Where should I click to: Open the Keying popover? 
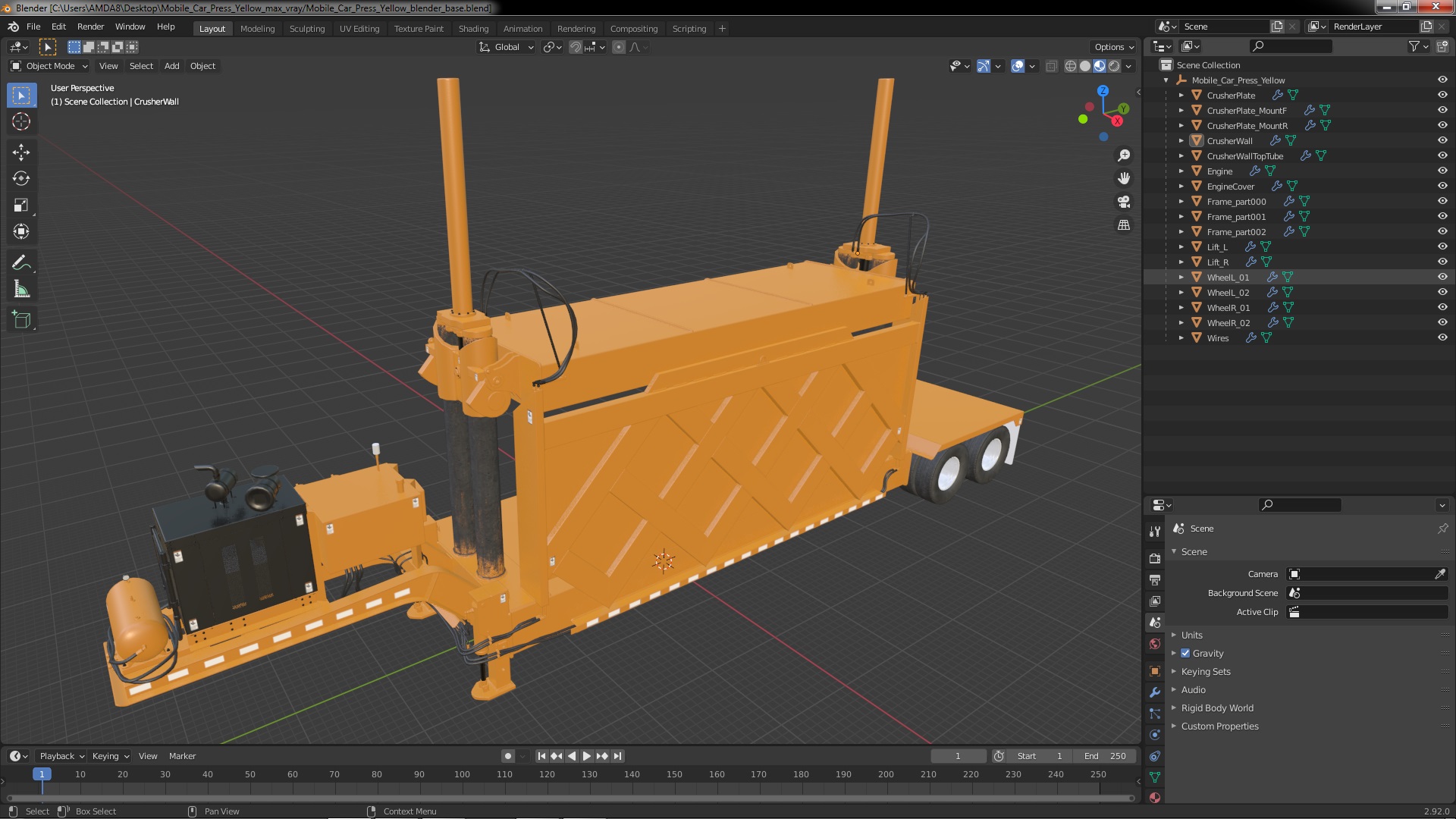111,756
